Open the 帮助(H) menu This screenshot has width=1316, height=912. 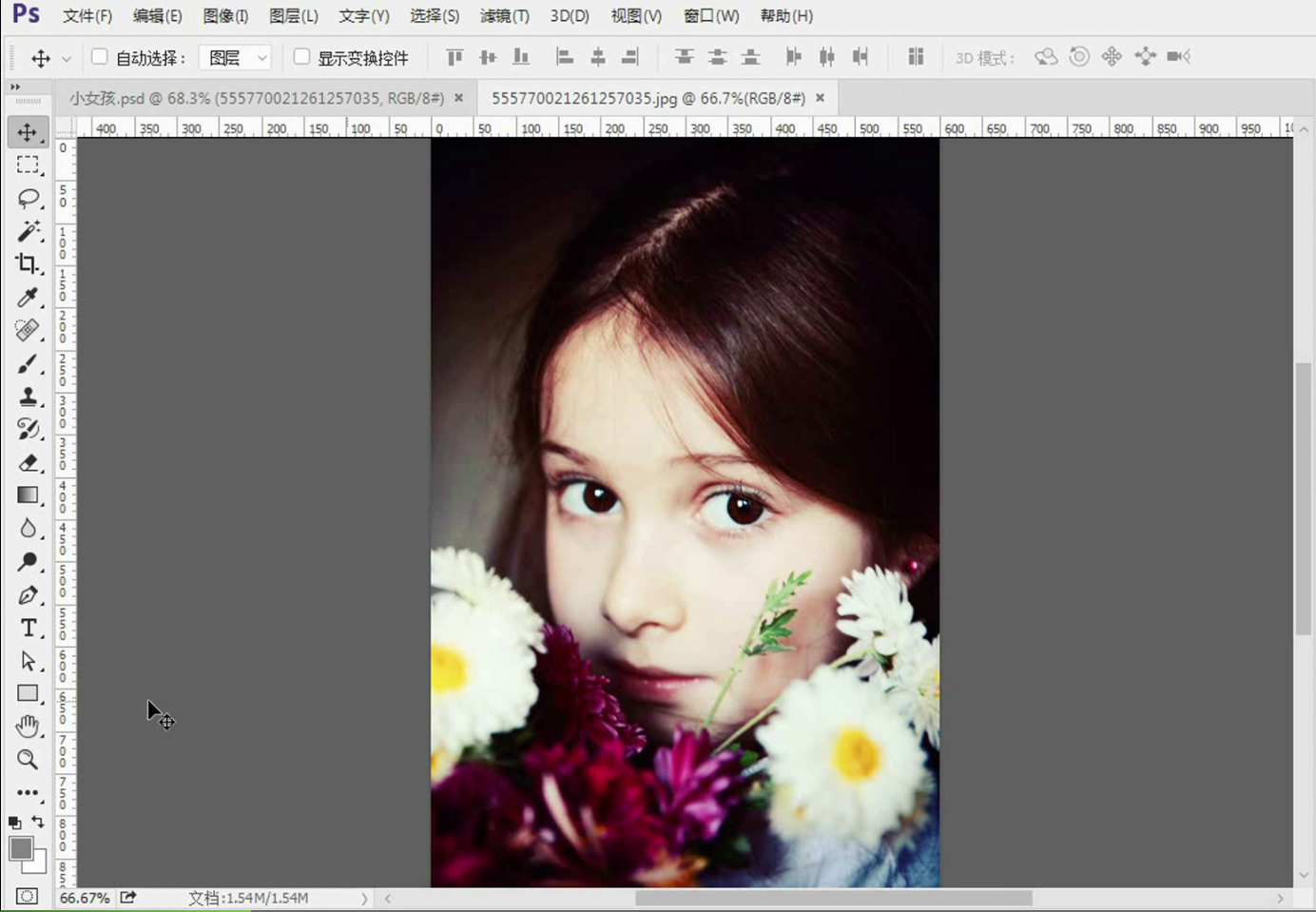coord(786,16)
